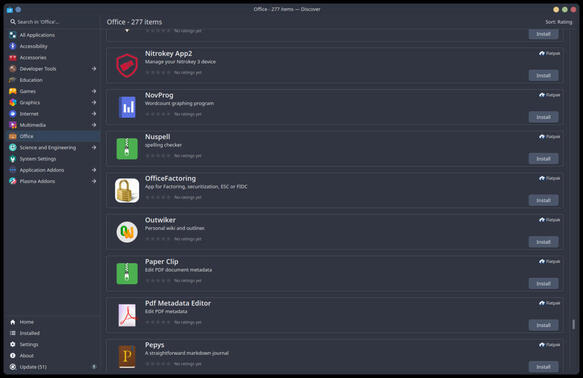
Task: Install the Outwiker app
Action: click(543, 242)
